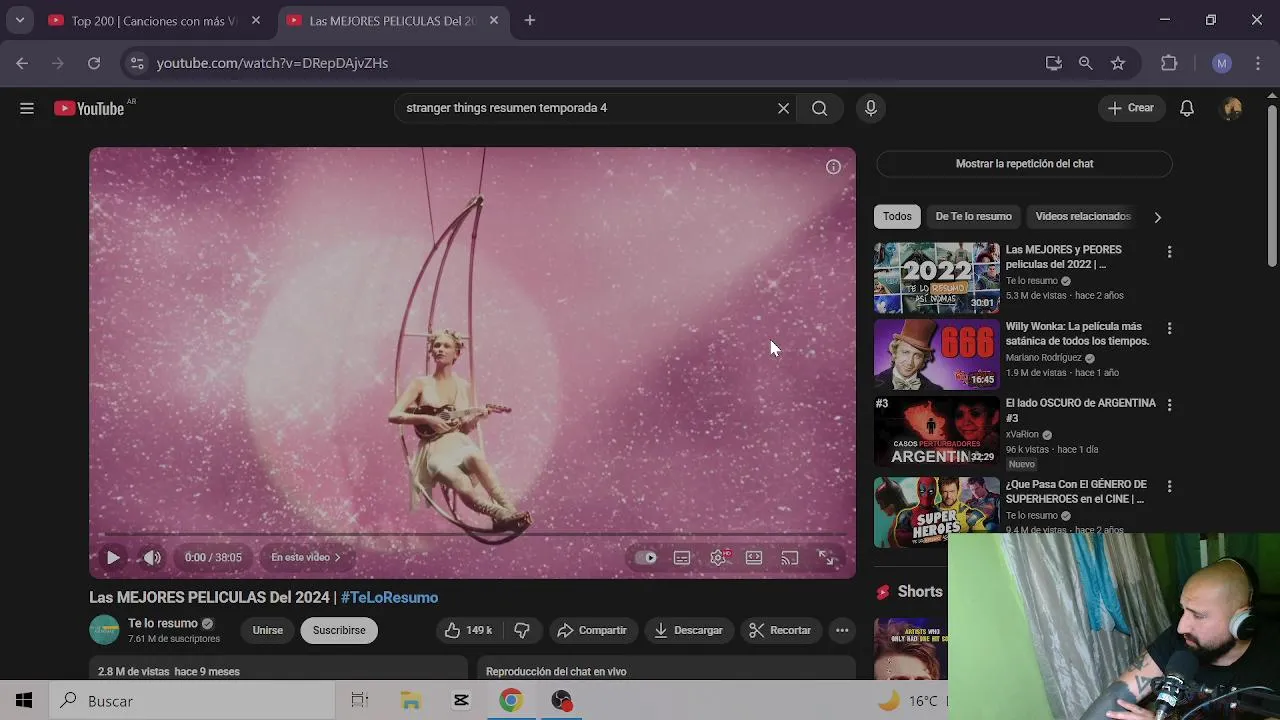Click the address bar URL
The image size is (1280, 720).
pyautogui.click(x=272, y=63)
